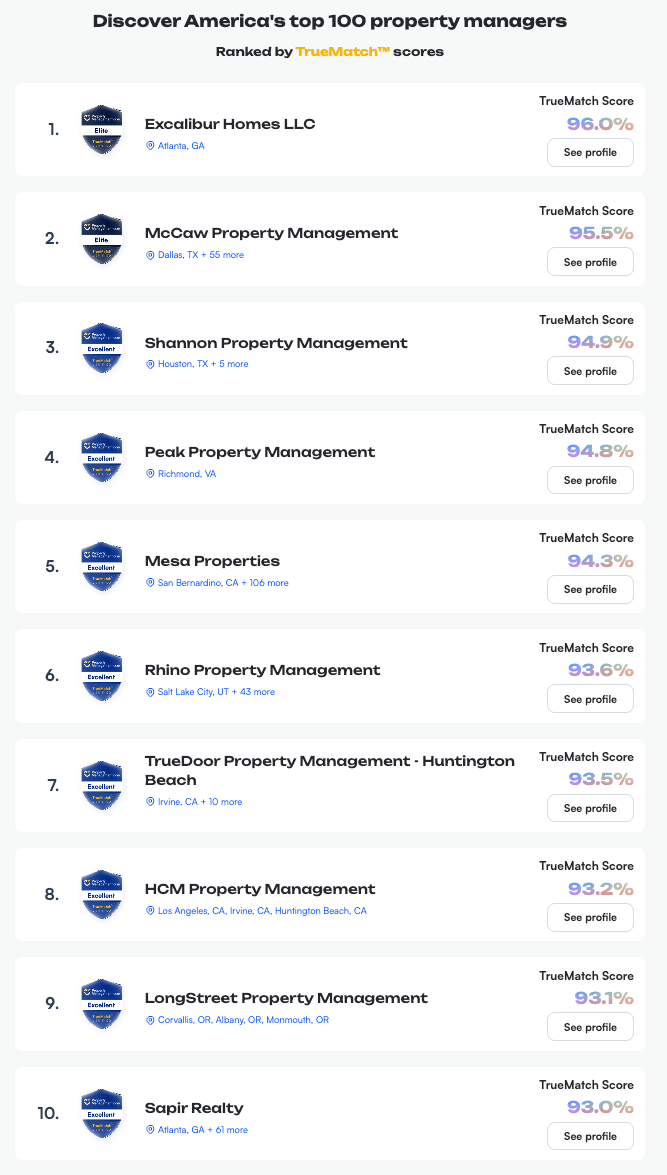Viewport: 667px width, 1175px height.
Task: Click the Excellent badge for Shannon Property Management
Action: 101,347
